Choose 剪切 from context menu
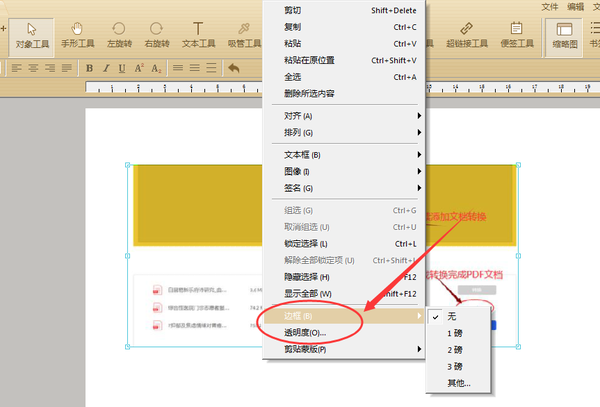 coord(344,11)
